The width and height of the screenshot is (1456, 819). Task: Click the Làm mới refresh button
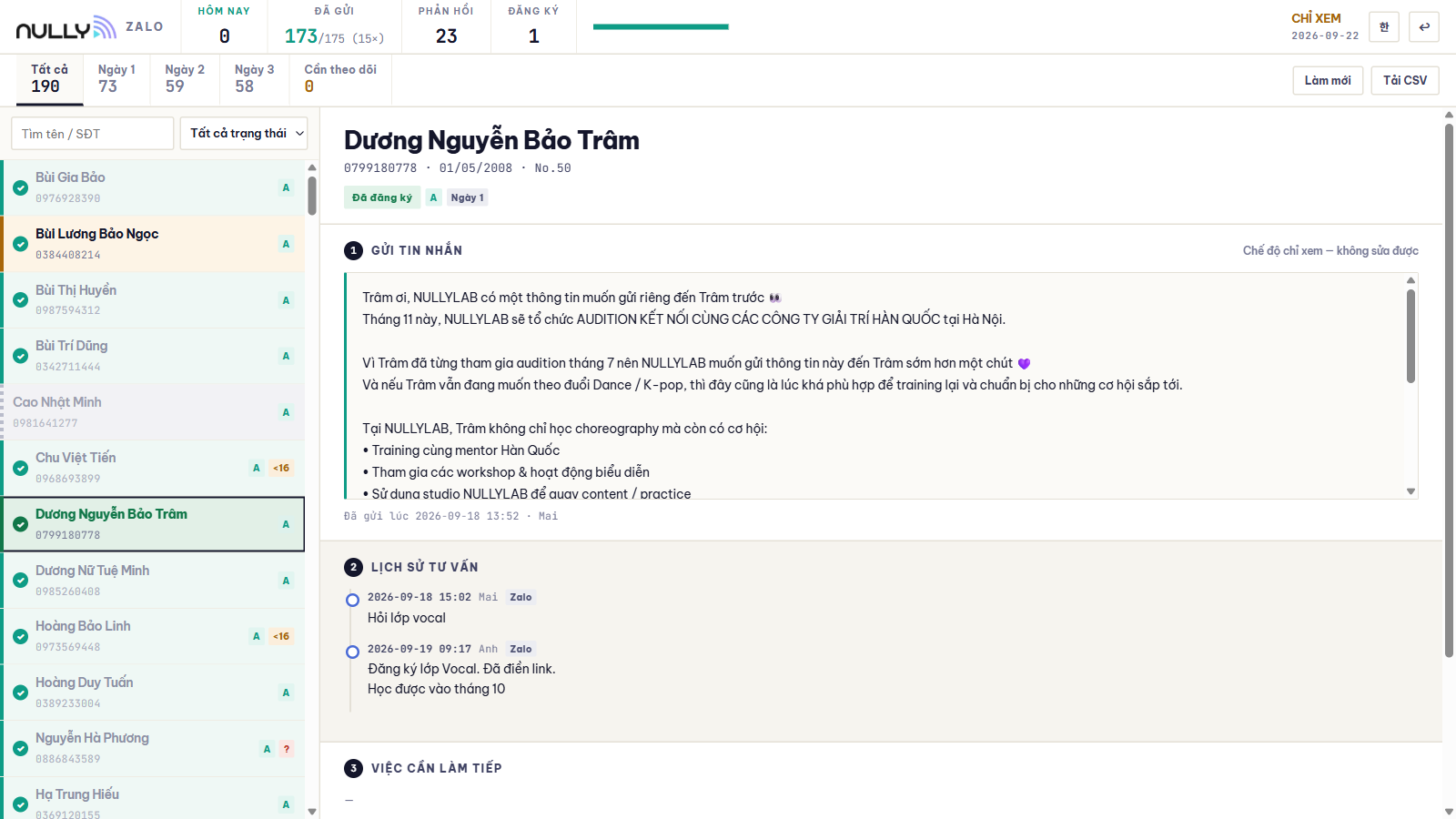[1328, 80]
